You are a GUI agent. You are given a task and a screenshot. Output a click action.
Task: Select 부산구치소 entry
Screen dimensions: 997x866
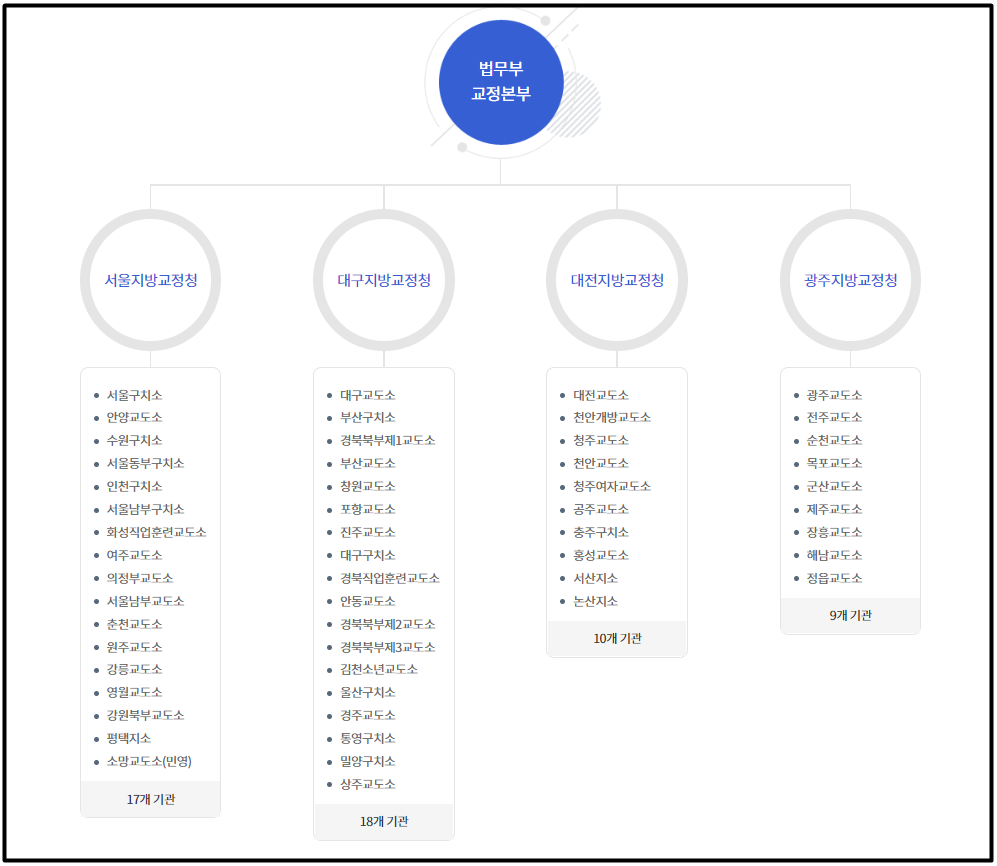click(368, 417)
